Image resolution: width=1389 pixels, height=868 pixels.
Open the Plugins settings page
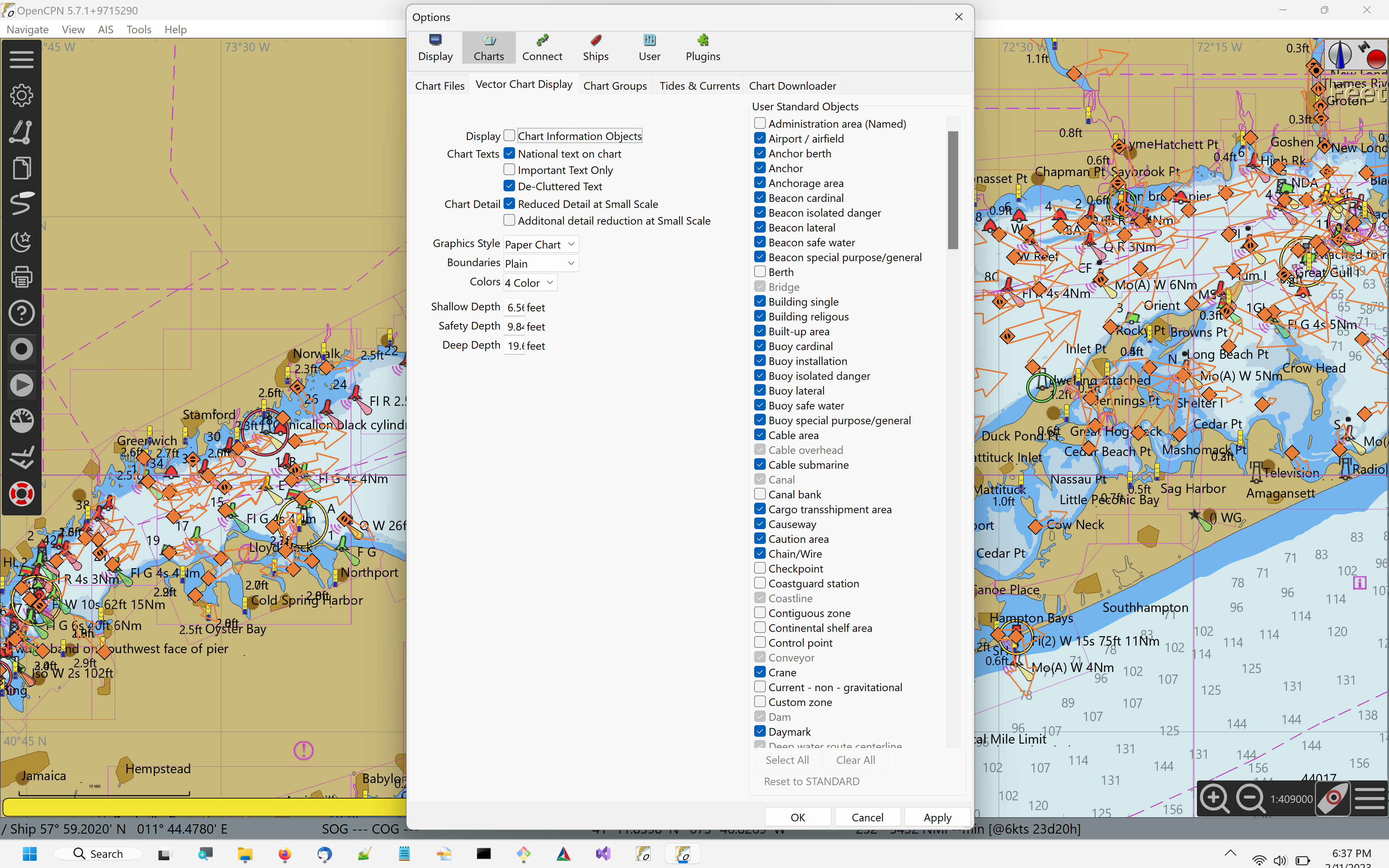(x=702, y=48)
